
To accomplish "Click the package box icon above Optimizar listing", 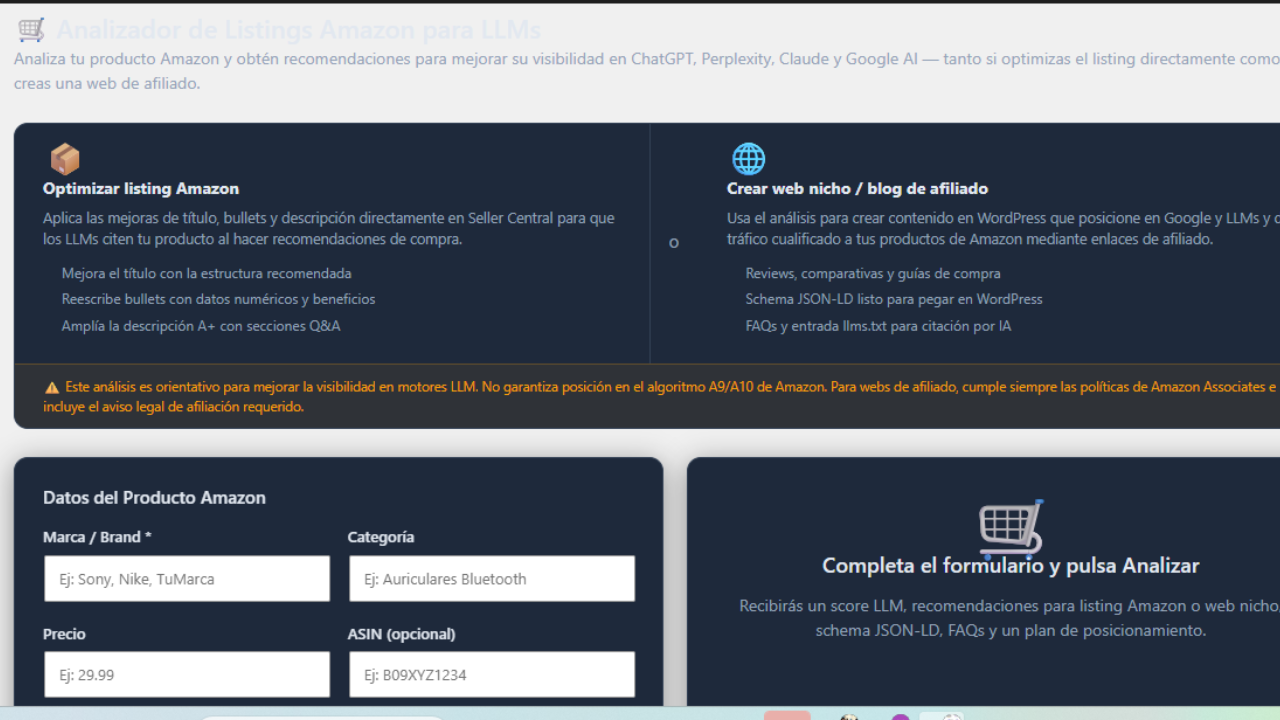I will 65,159.
